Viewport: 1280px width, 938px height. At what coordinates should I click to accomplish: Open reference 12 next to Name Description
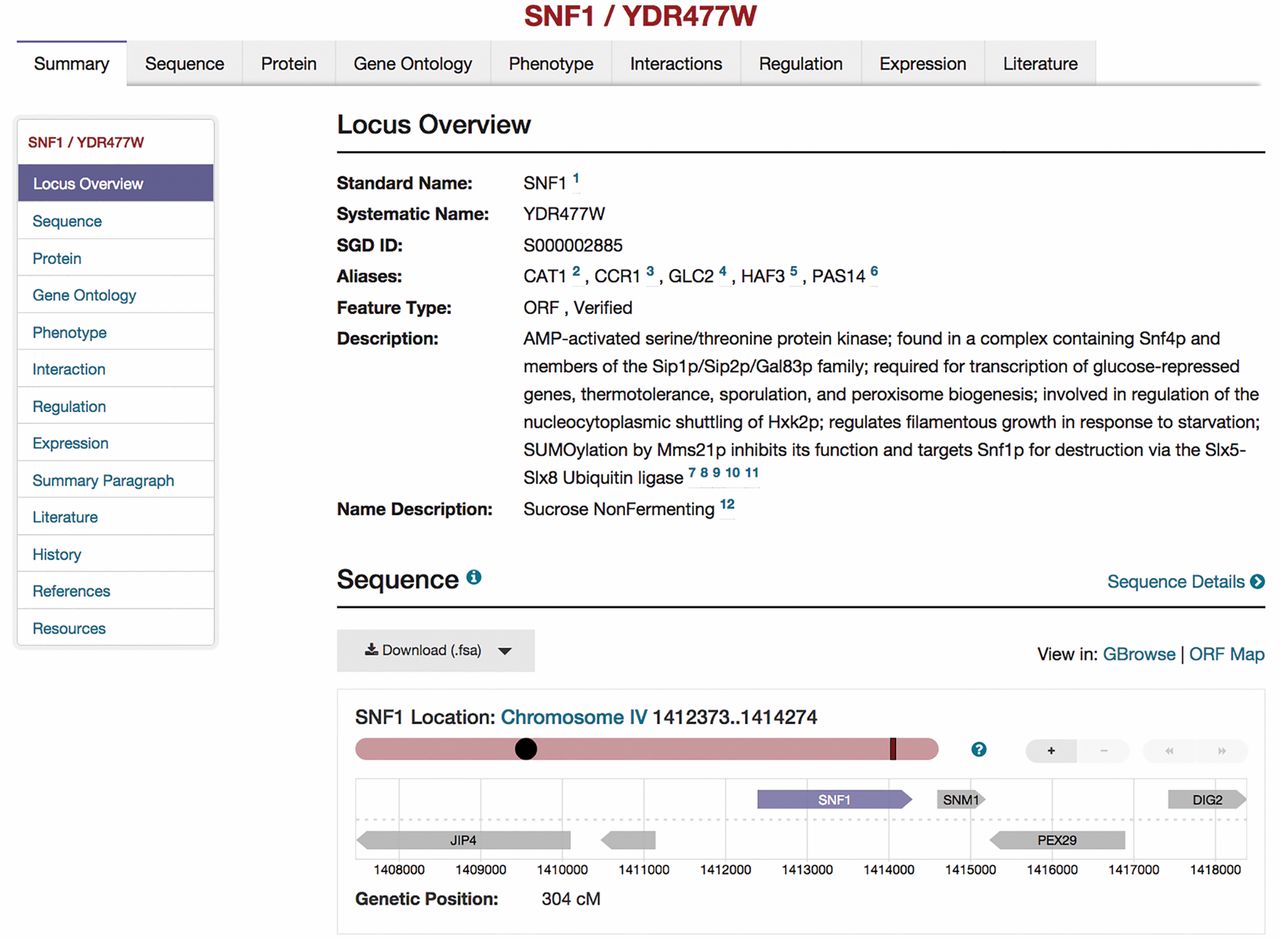coord(727,505)
